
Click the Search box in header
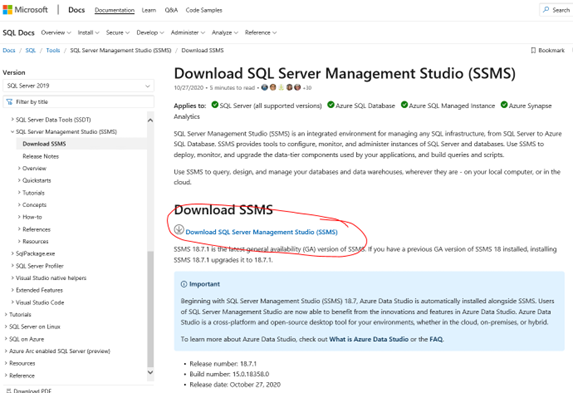pyautogui.click(x=557, y=10)
